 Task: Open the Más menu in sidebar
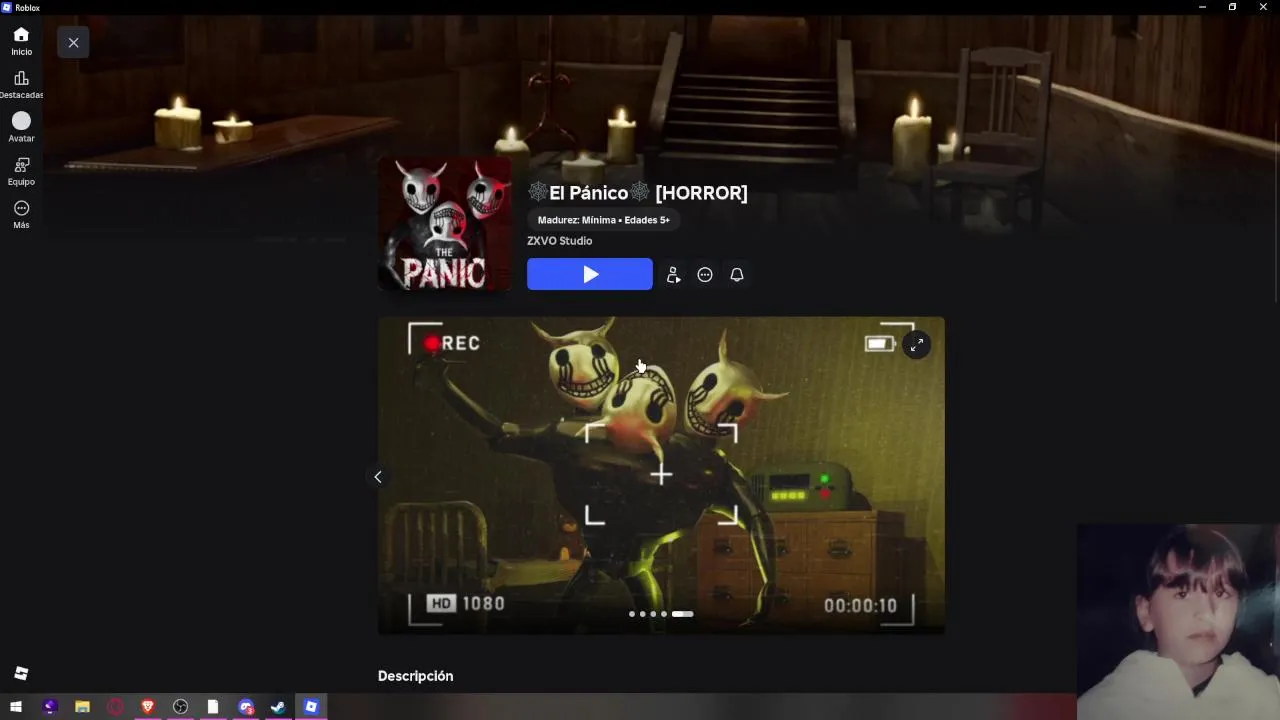(x=21, y=214)
